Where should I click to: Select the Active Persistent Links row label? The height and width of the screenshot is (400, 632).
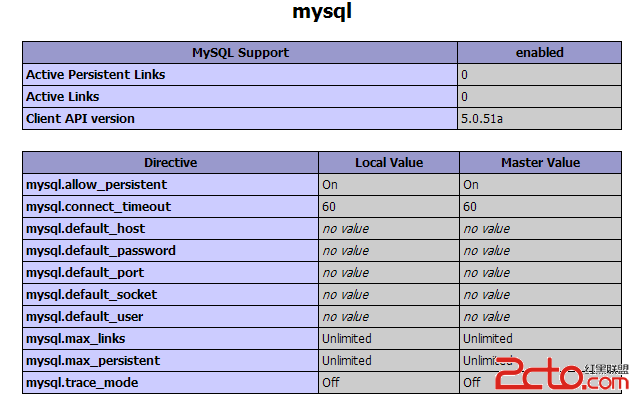click(96, 75)
